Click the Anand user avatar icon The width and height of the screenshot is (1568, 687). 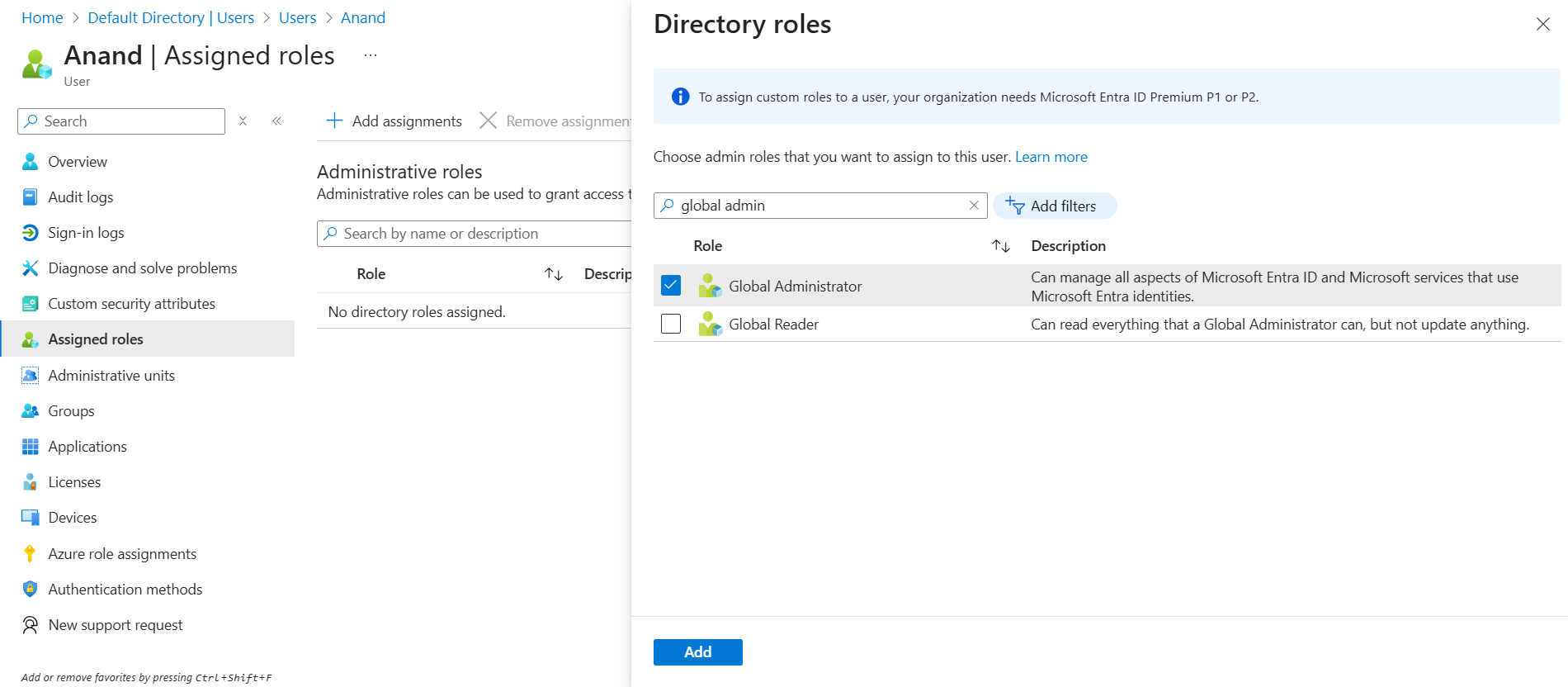[x=37, y=64]
